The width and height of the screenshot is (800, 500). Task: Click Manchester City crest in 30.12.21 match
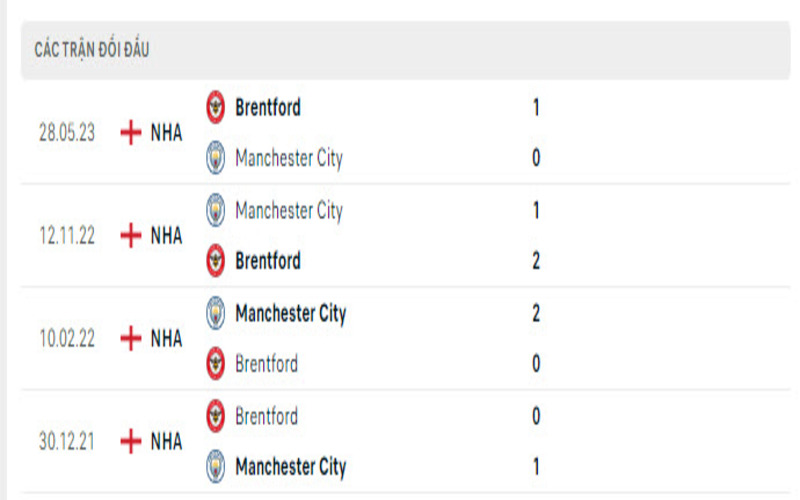216,466
